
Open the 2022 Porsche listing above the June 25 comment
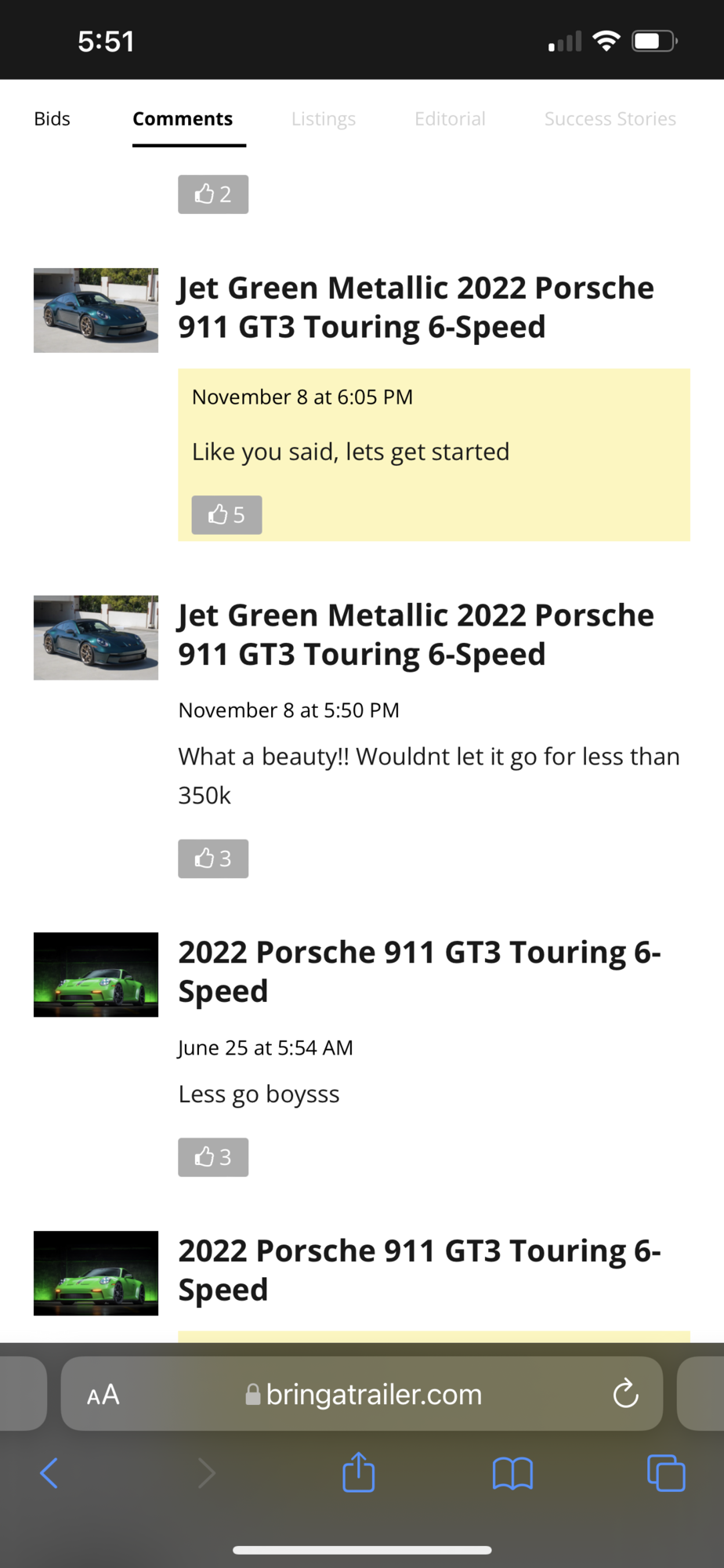(x=419, y=971)
